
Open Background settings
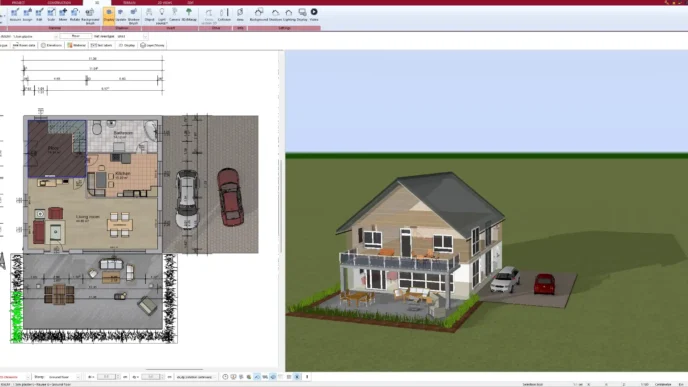(258, 14)
